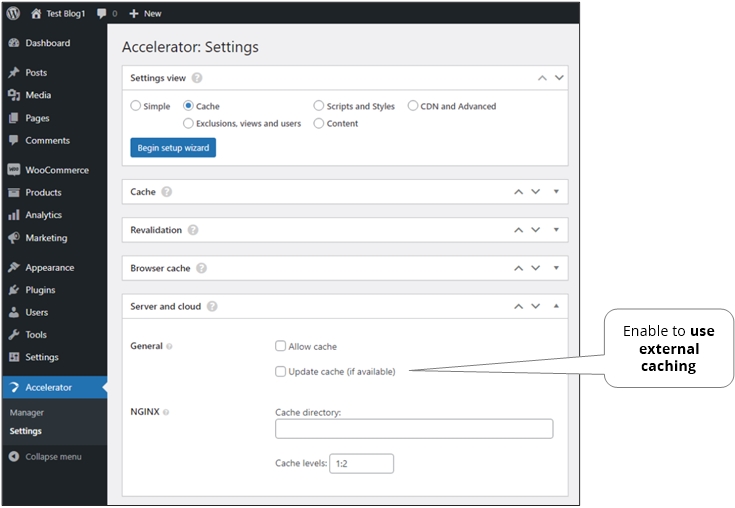Select the Content radio option
Screen dimensions: 735x508
click(319, 123)
